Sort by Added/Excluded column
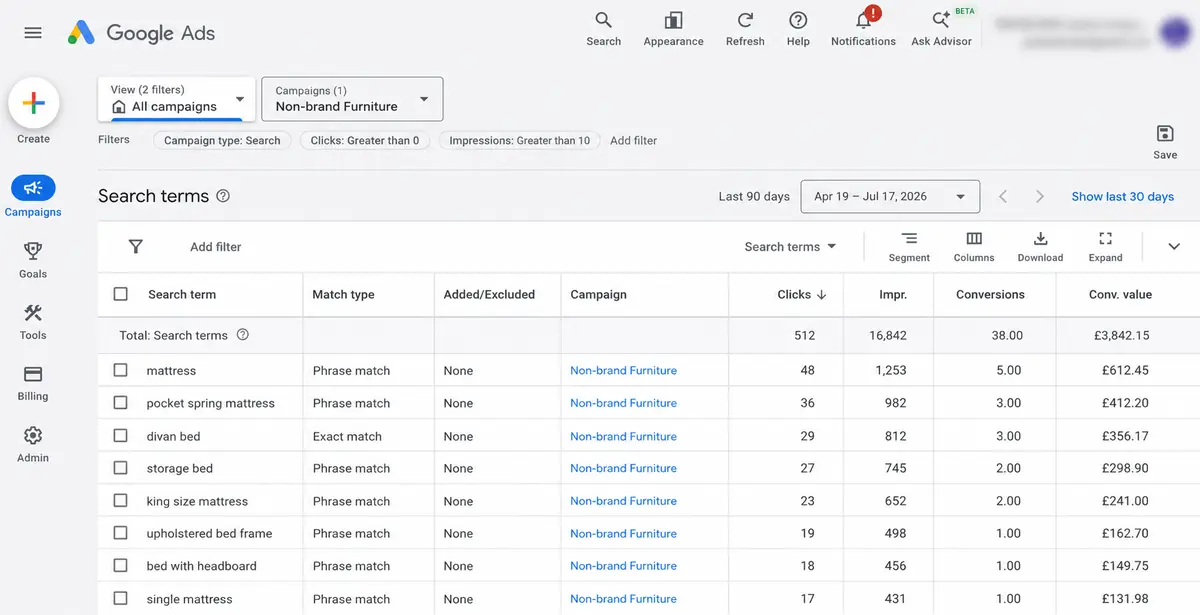 coord(489,294)
